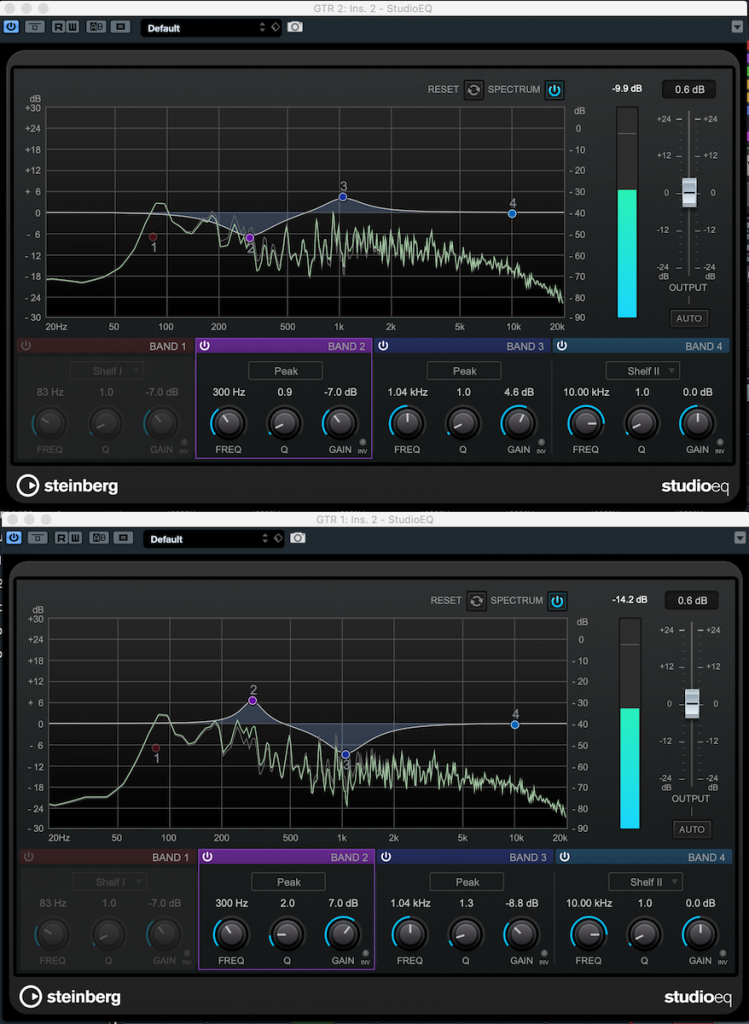Open Band 4 Shelf II type dropdown in GTR 1
The height and width of the screenshot is (1024, 749).
[645, 882]
